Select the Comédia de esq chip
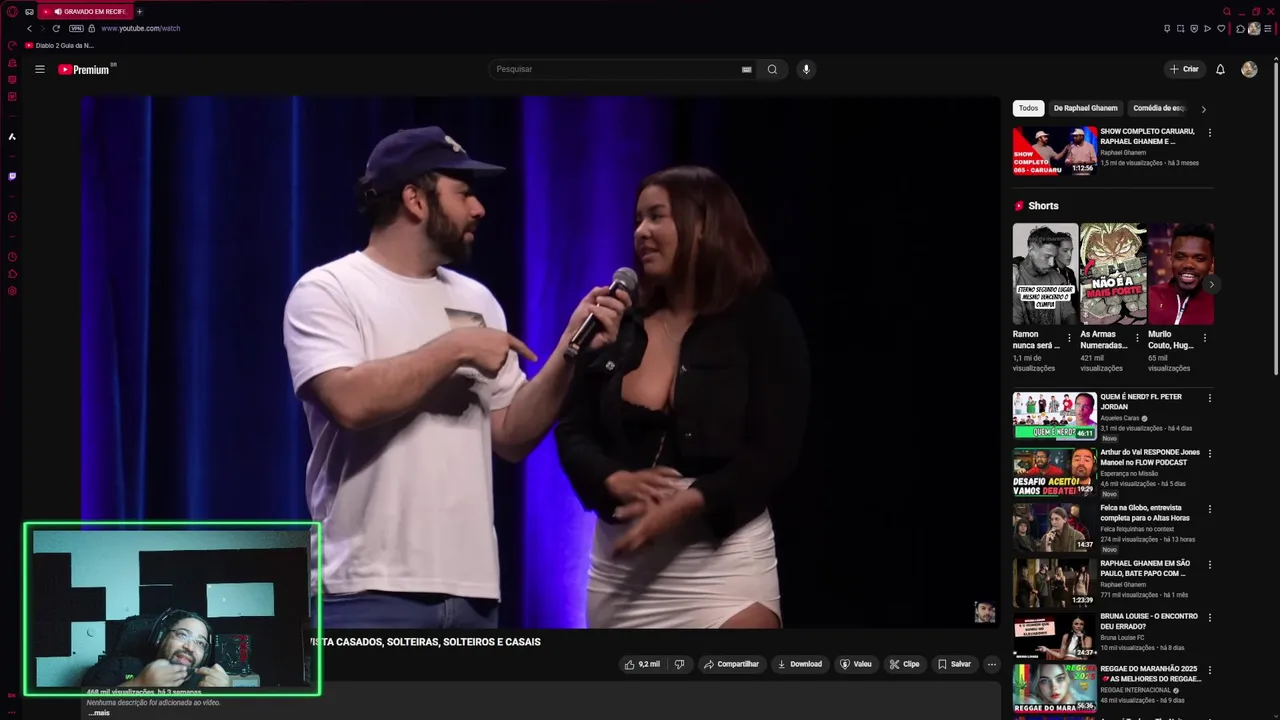 [x=1159, y=108]
